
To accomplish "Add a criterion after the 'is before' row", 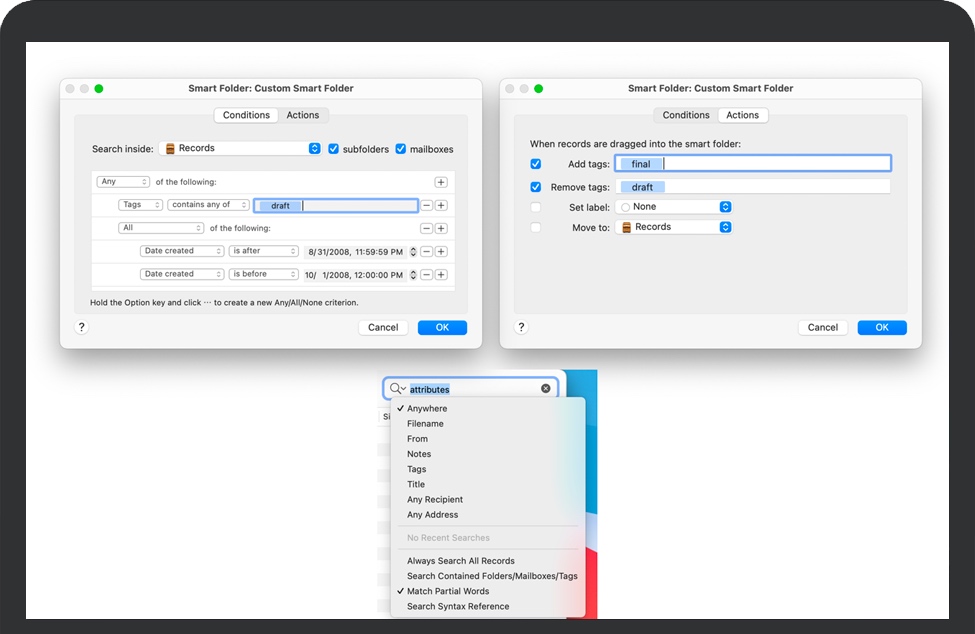I will (x=441, y=274).
